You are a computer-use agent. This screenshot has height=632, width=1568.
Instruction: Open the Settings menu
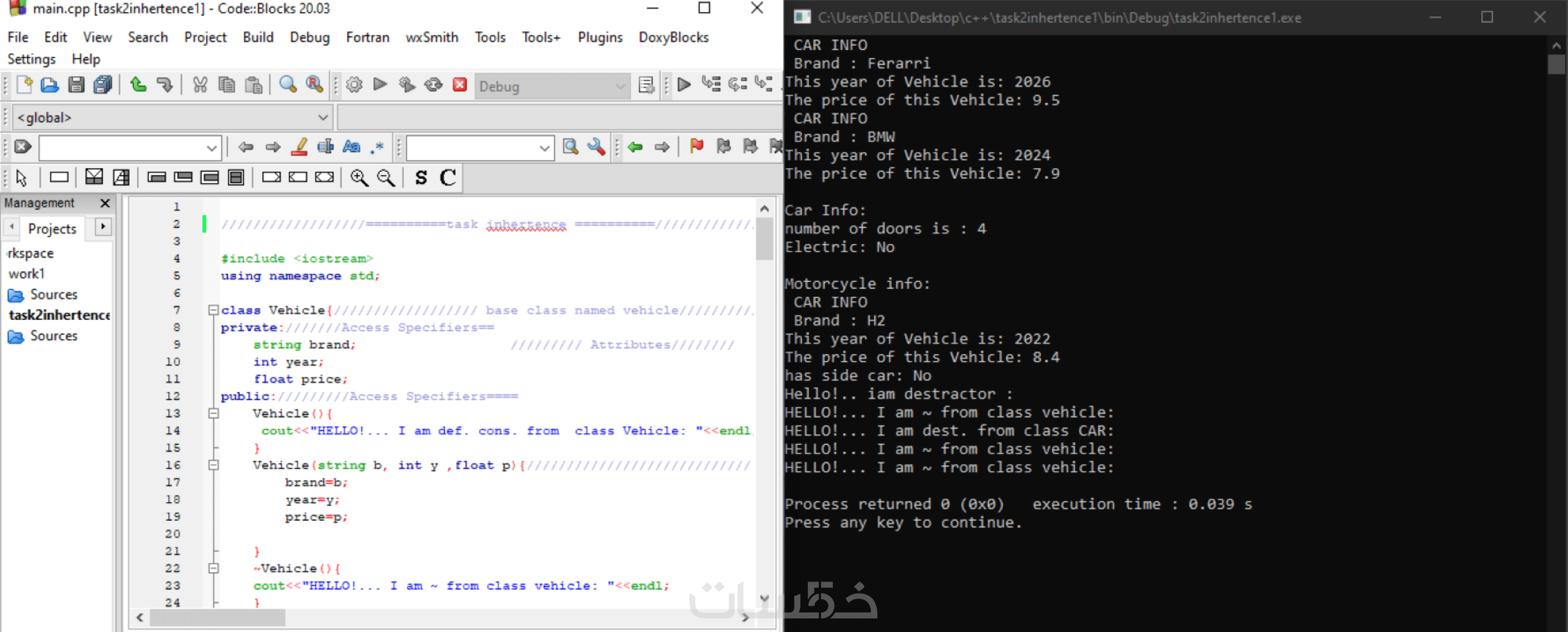(x=32, y=59)
